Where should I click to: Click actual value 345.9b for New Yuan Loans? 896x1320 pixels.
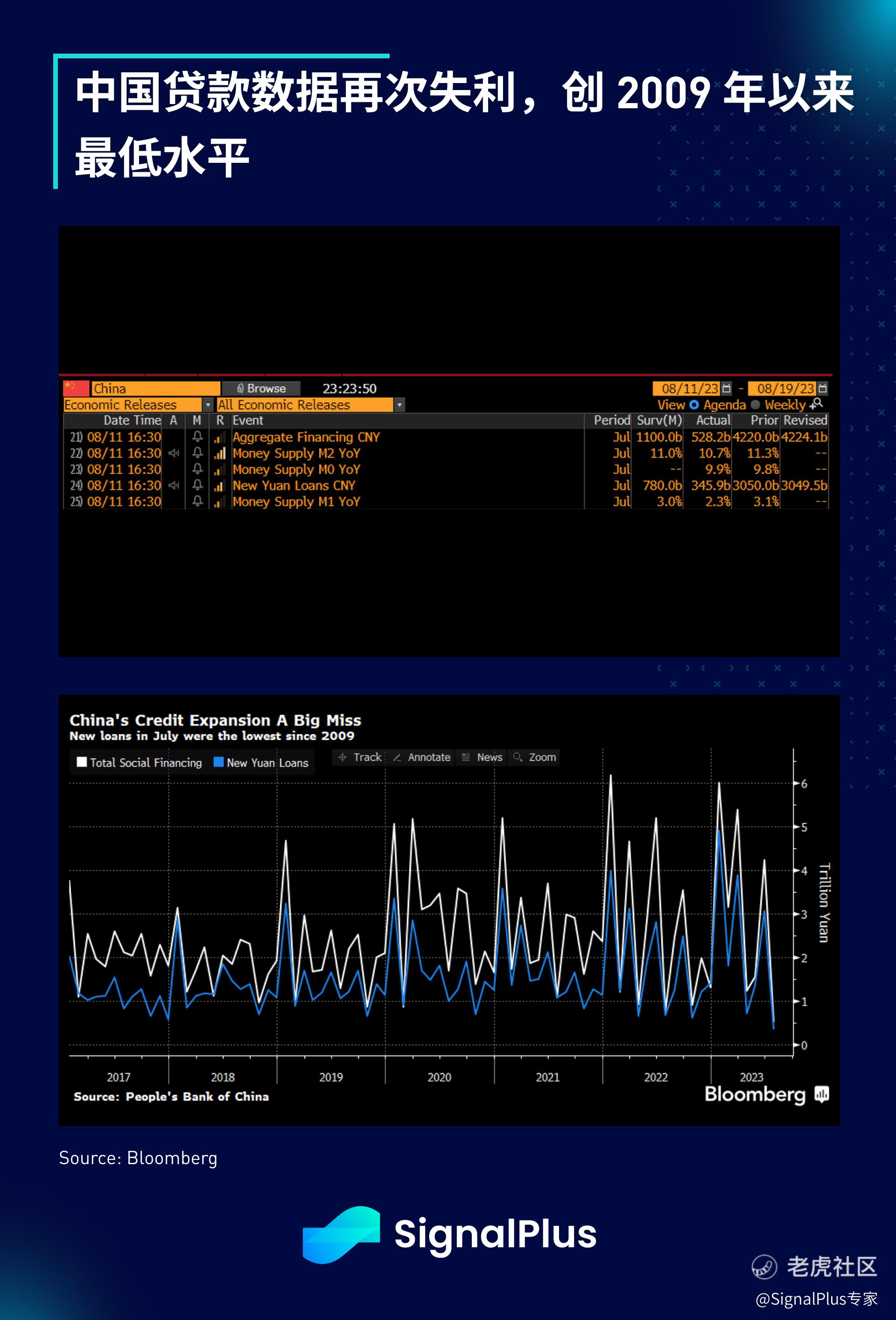(x=710, y=485)
